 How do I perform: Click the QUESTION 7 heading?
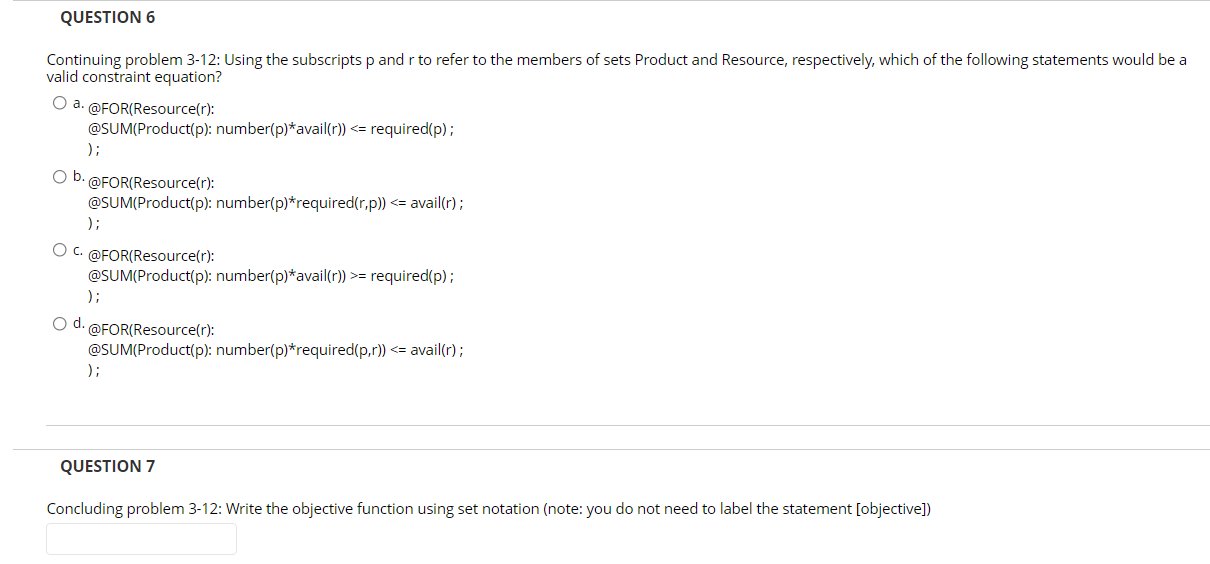[x=108, y=466]
